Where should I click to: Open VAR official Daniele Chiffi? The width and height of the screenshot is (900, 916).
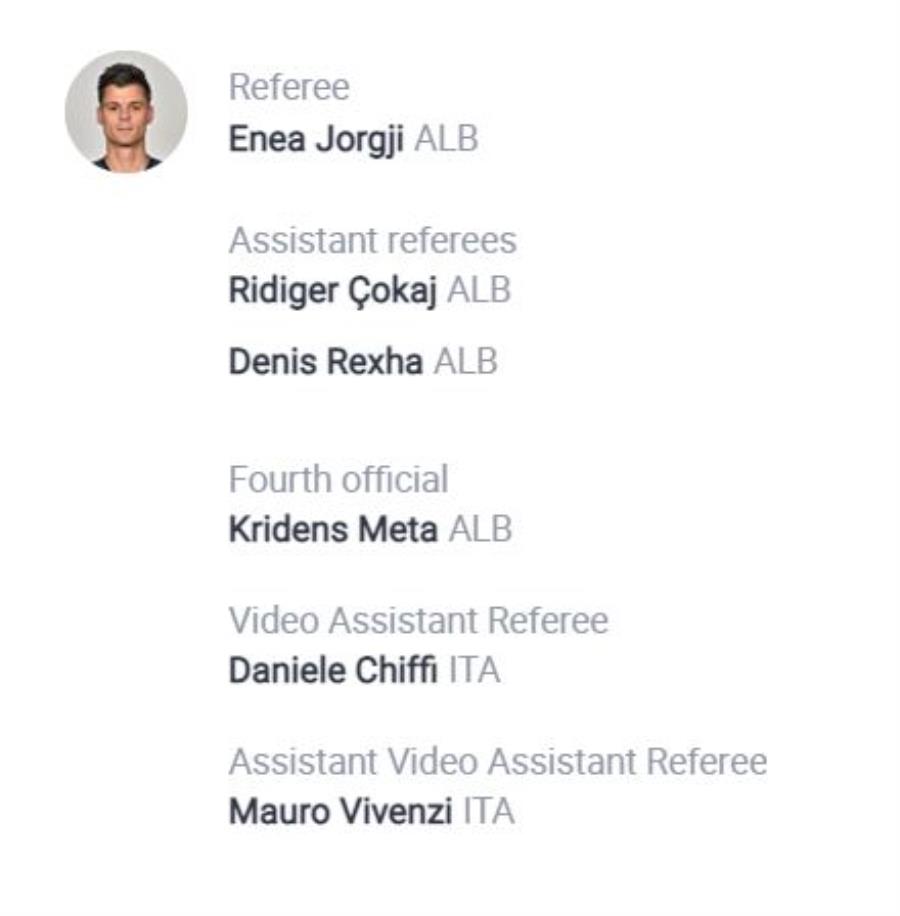click(333, 670)
